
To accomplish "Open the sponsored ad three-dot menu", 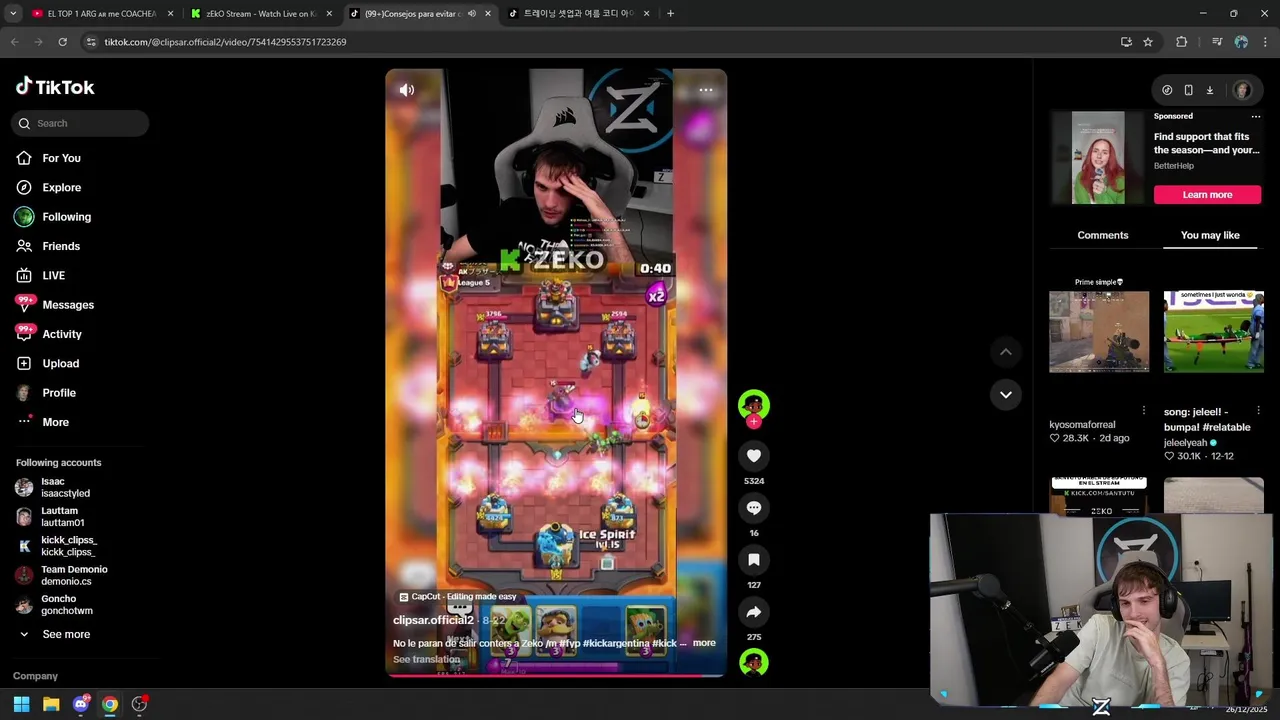I will [1256, 116].
